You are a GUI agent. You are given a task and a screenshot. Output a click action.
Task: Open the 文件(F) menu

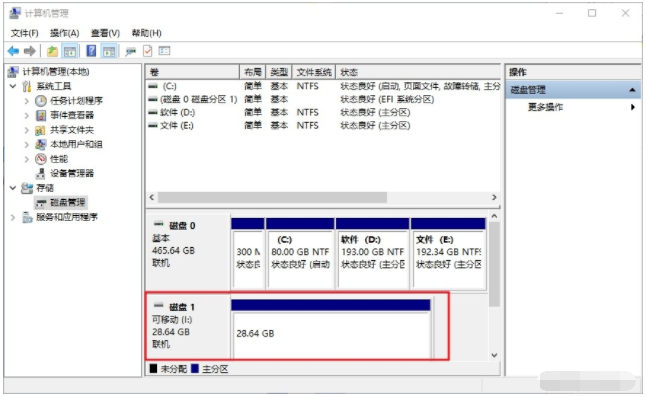pyautogui.click(x=24, y=33)
